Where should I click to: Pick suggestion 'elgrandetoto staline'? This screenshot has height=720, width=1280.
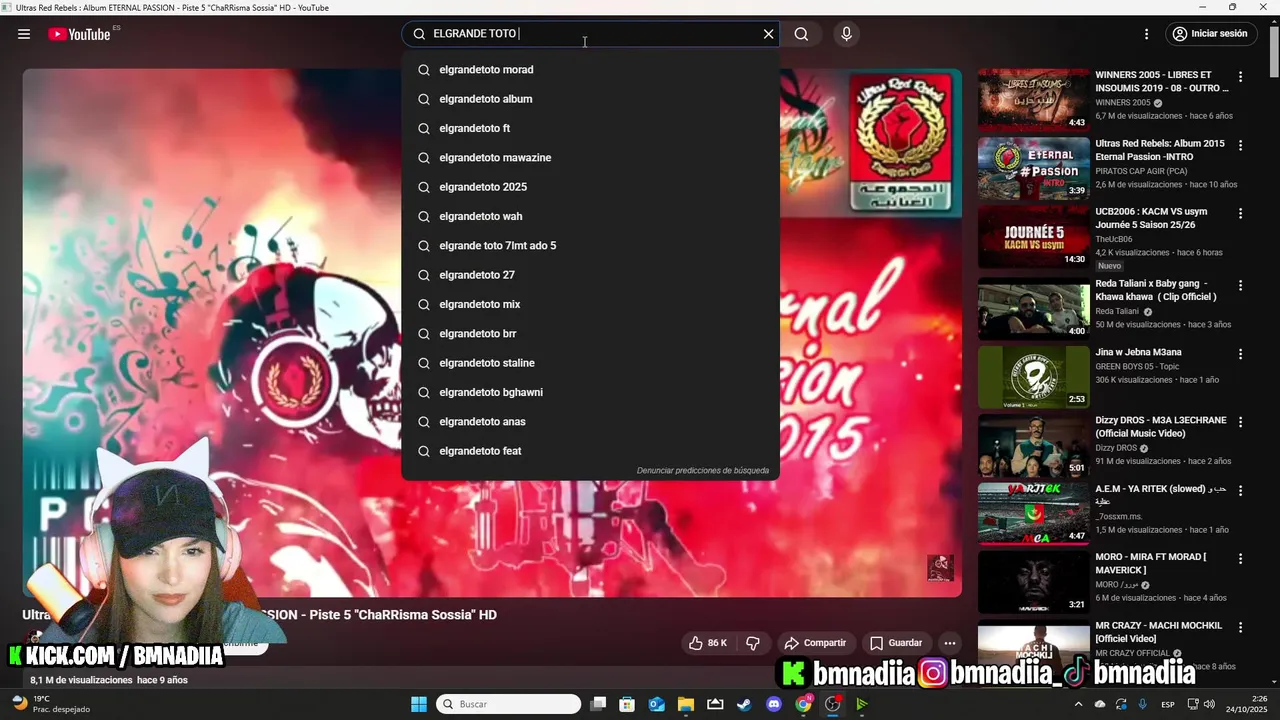pos(590,363)
